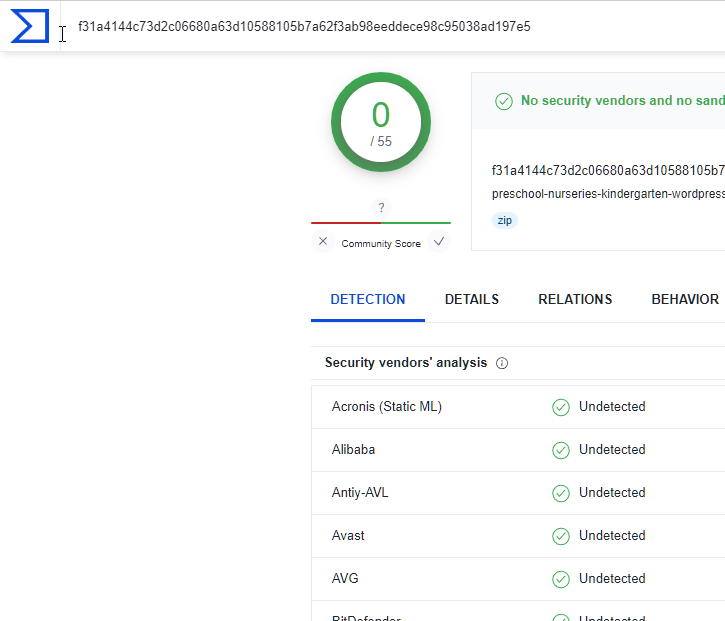The image size is (725, 621).
Task: Click the Undetected check icon for Alibaba
Action: 561,450
